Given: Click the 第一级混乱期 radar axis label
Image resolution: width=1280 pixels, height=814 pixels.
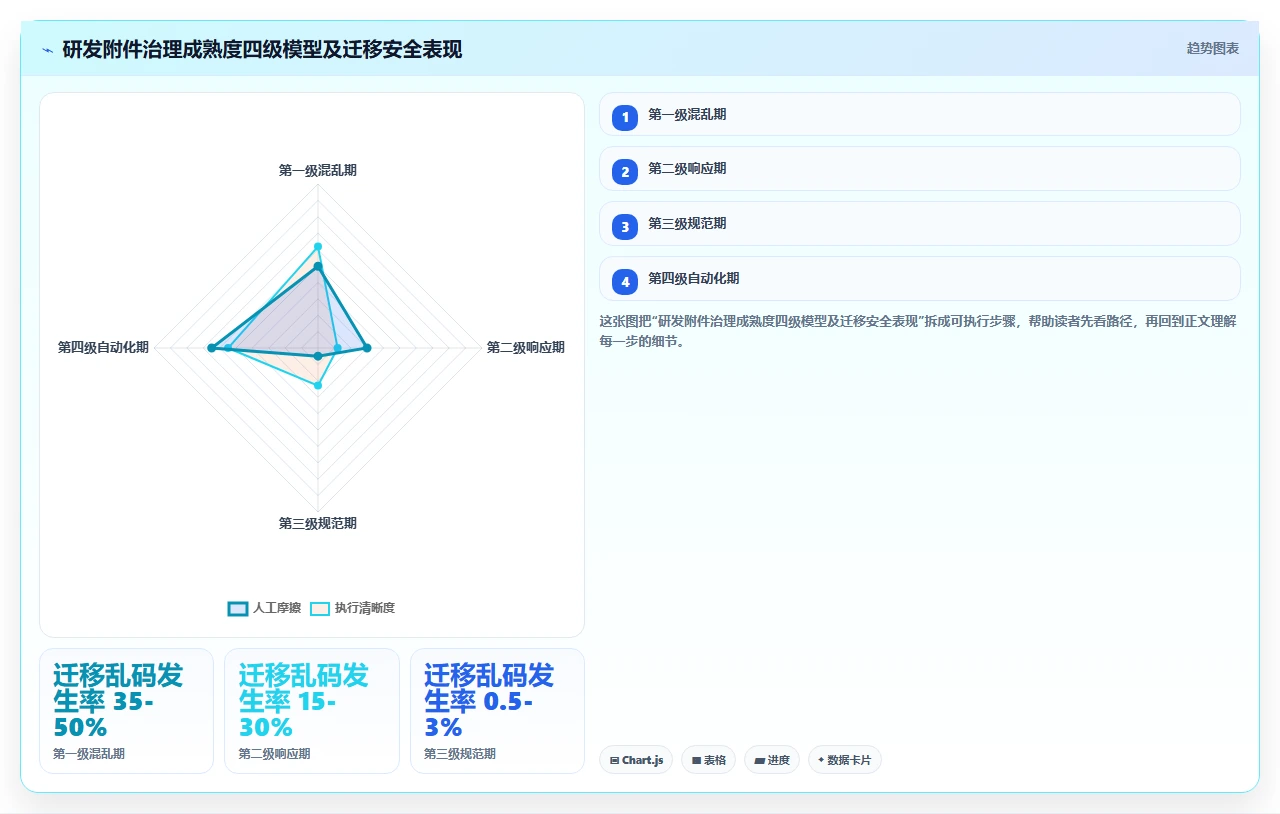Looking at the screenshot, I should 318,171.
